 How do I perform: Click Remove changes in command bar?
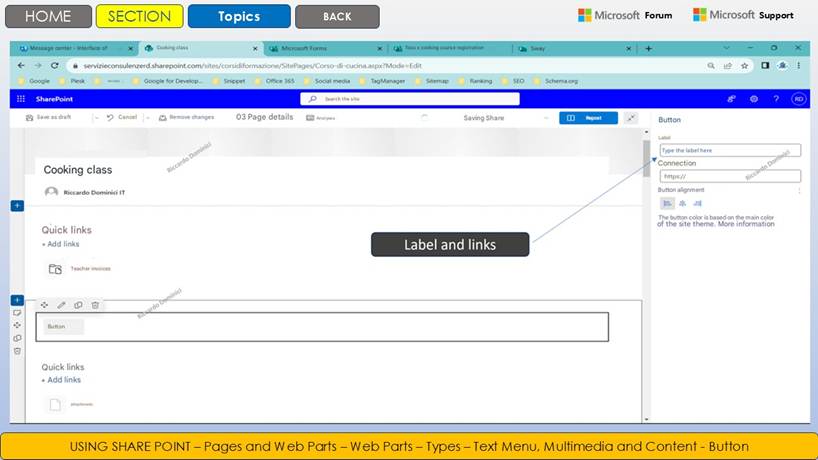(x=186, y=117)
